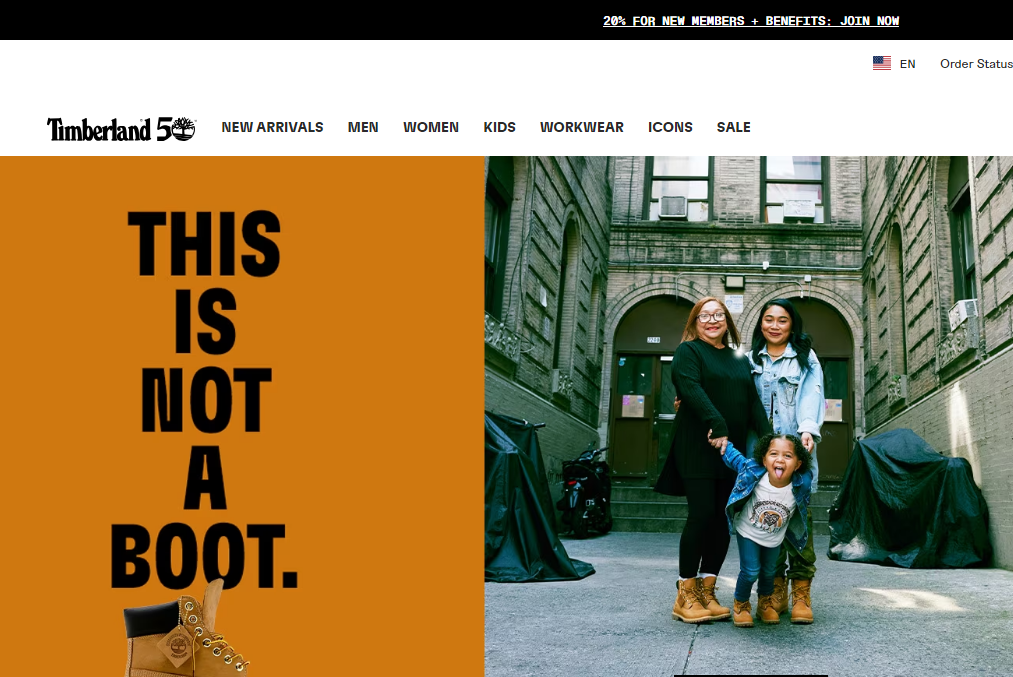The width and height of the screenshot is (1013, 677).
Task: Open the Men menu
Action: click(363, 127)
